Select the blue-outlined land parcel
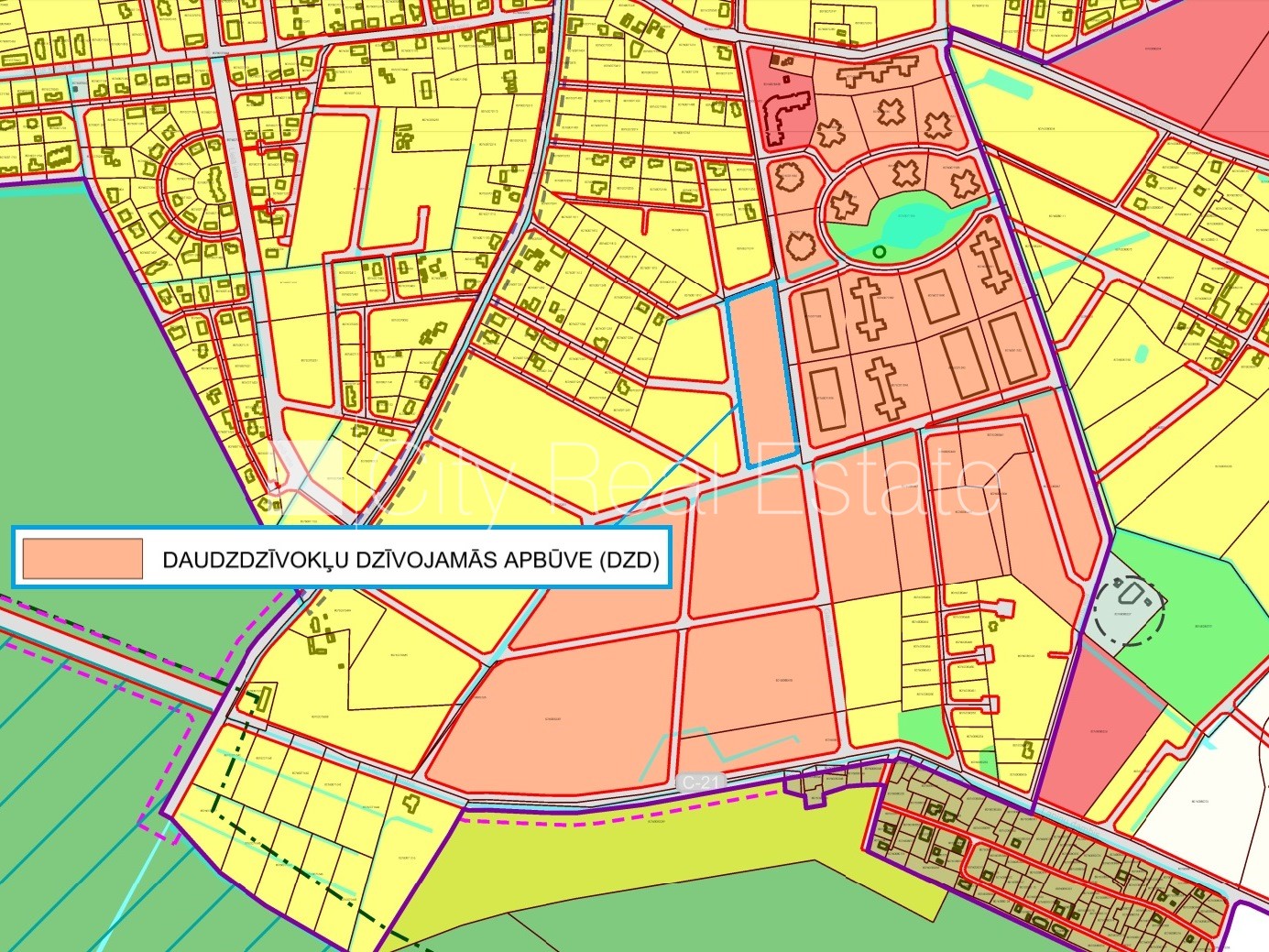 pyautogui.click(x=760, y=376)
